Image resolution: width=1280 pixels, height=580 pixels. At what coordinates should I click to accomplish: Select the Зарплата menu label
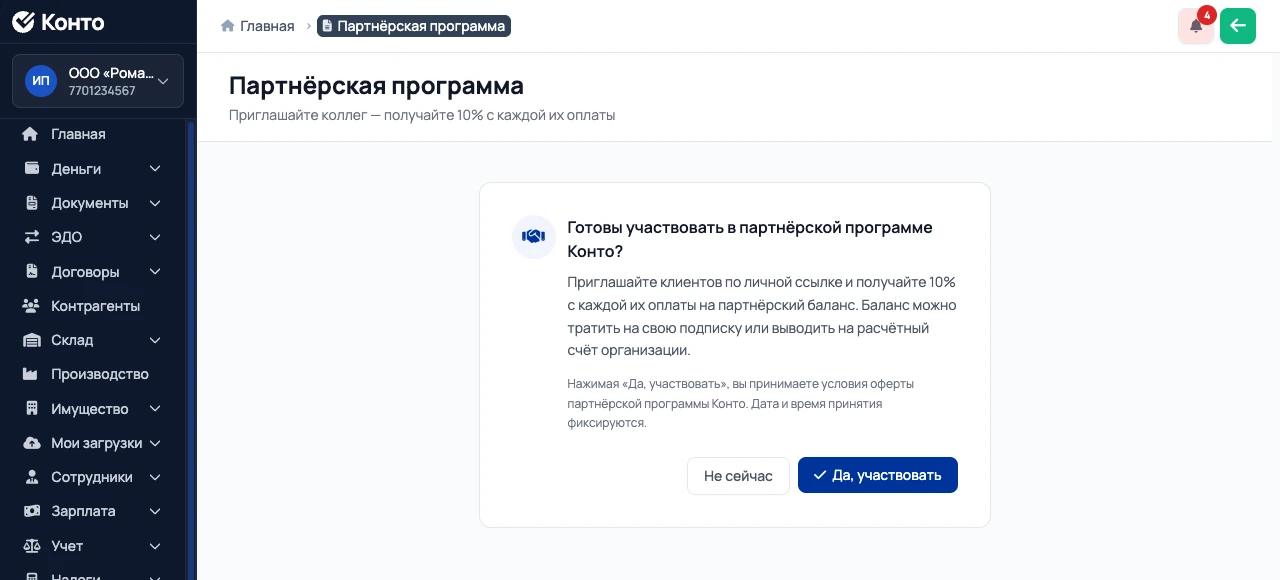[83, 511]
